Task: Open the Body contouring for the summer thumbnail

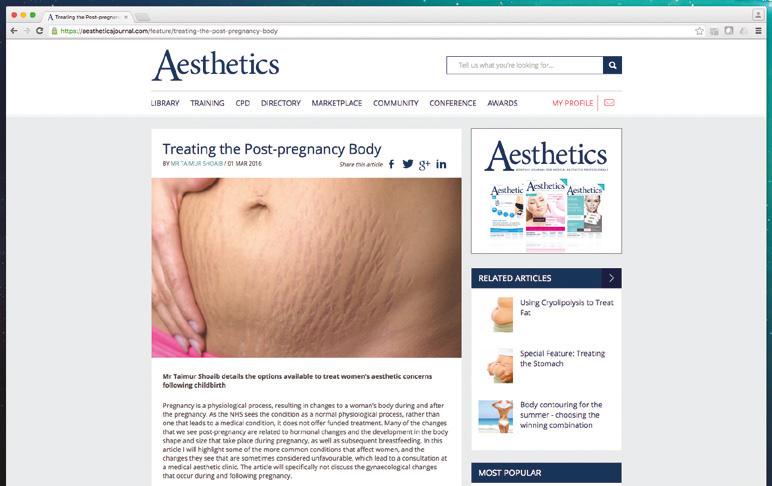Action: coord(496,417)
